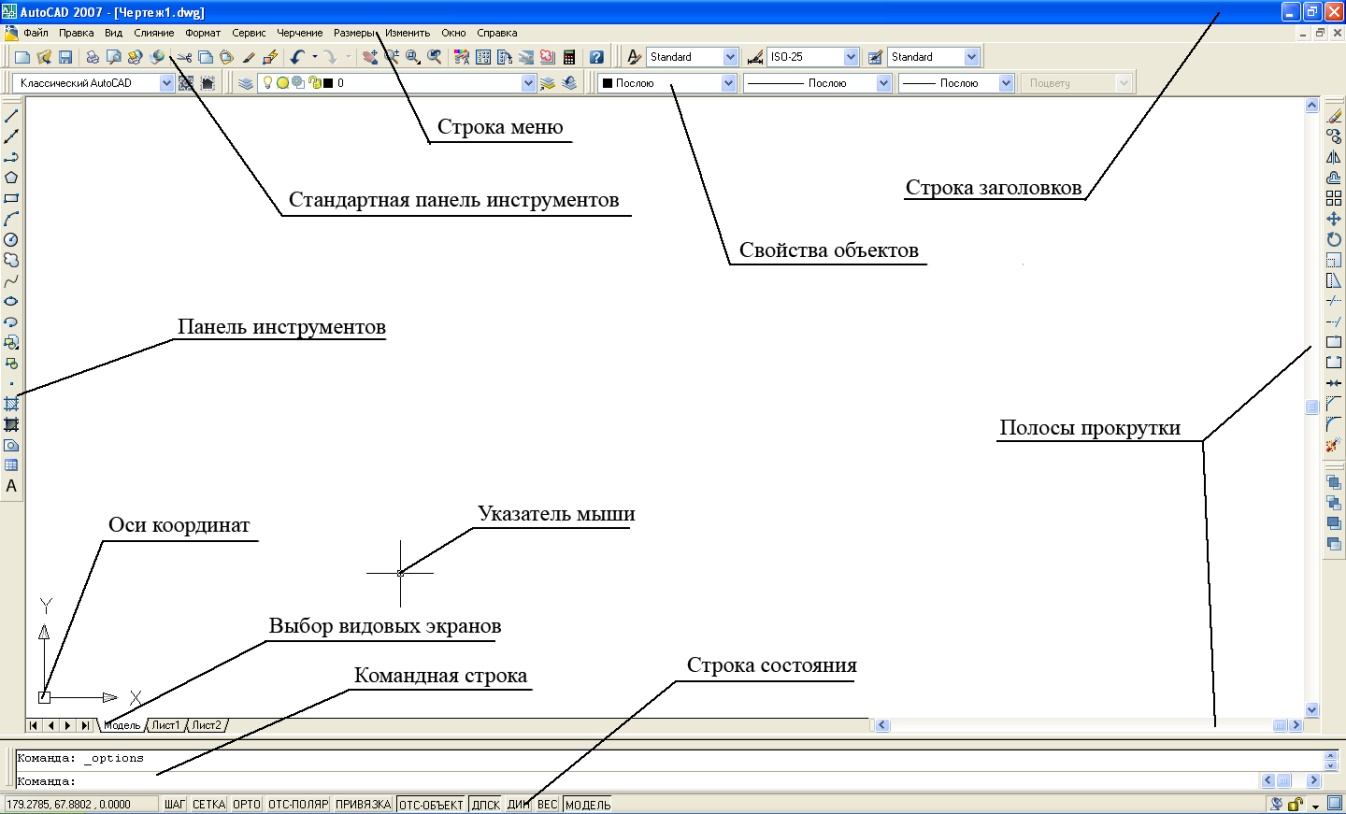Select the Offset tool
1346x814 pixels.
click(x=1333, y=177)
